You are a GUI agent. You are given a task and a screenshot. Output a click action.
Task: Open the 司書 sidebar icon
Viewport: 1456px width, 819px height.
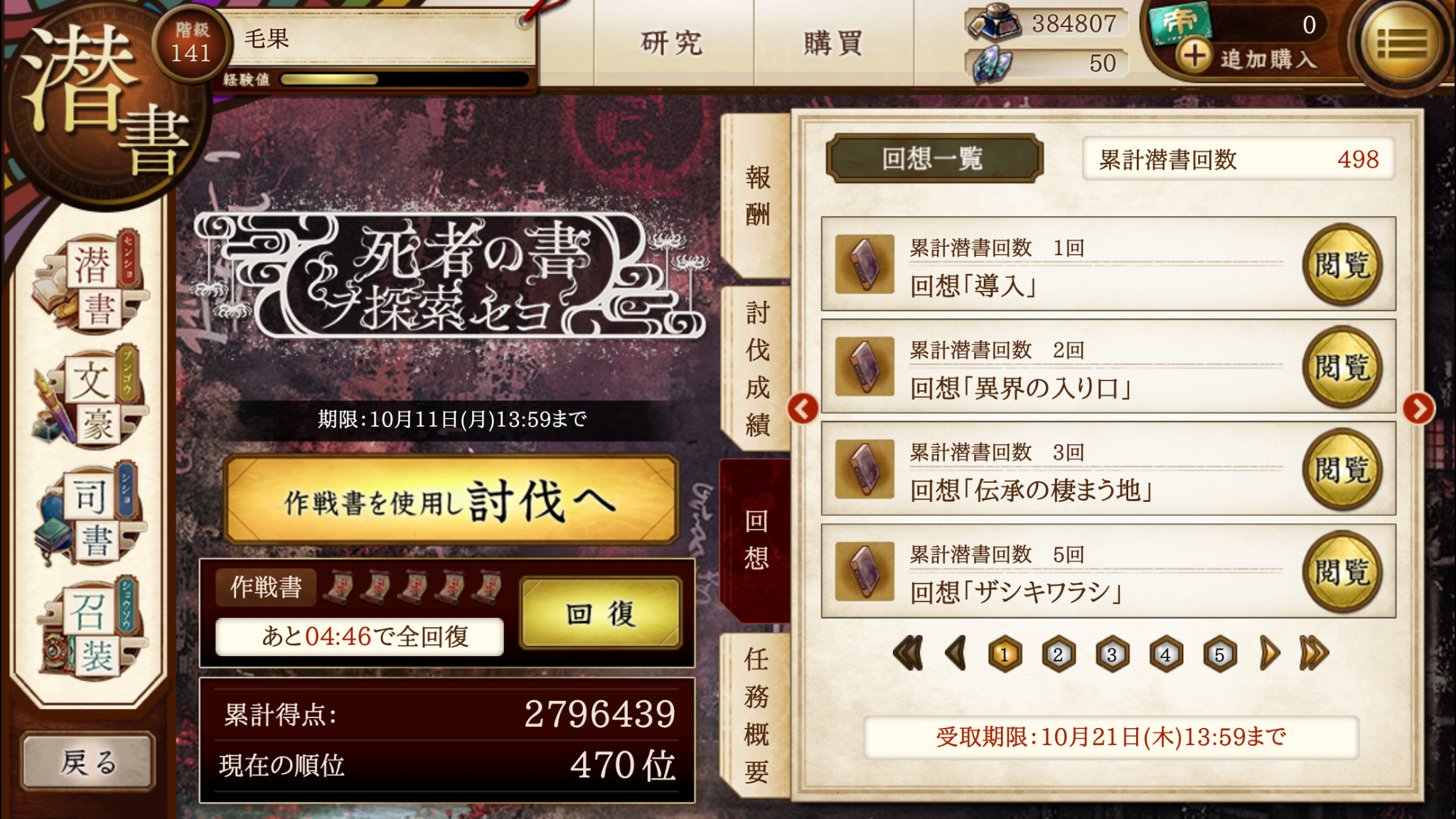click(x=90, y=513)
